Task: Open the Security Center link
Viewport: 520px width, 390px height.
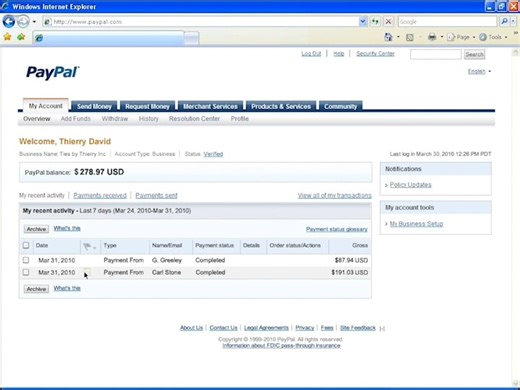Action: coord(375,54)
